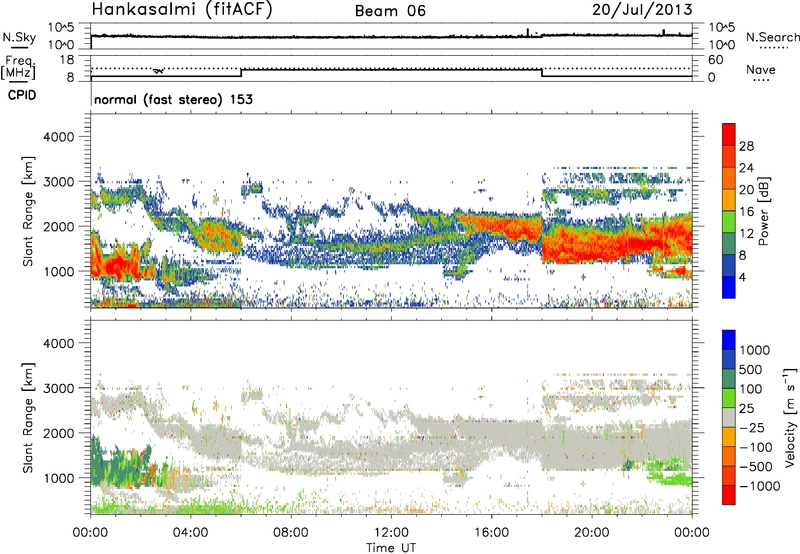Pick the Velocity swatch between 100 and 500
This screenshot has height=554, width=800.
tap(729, 379)
